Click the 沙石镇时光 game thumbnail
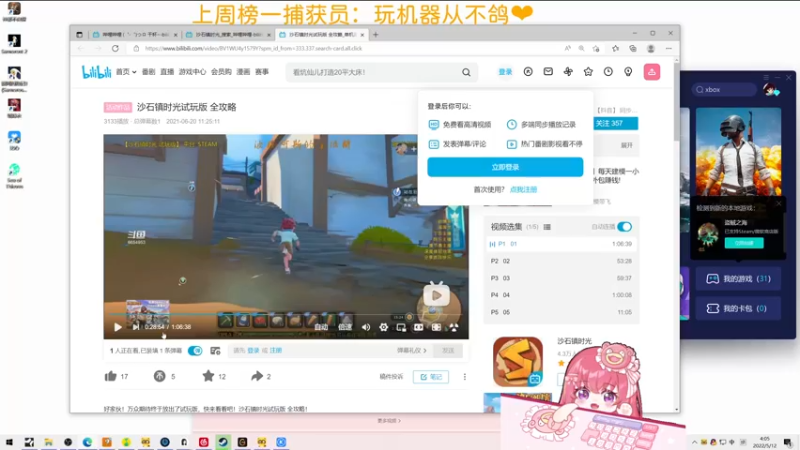Screen dimensions: 800x450 click(x=518, y=361)
